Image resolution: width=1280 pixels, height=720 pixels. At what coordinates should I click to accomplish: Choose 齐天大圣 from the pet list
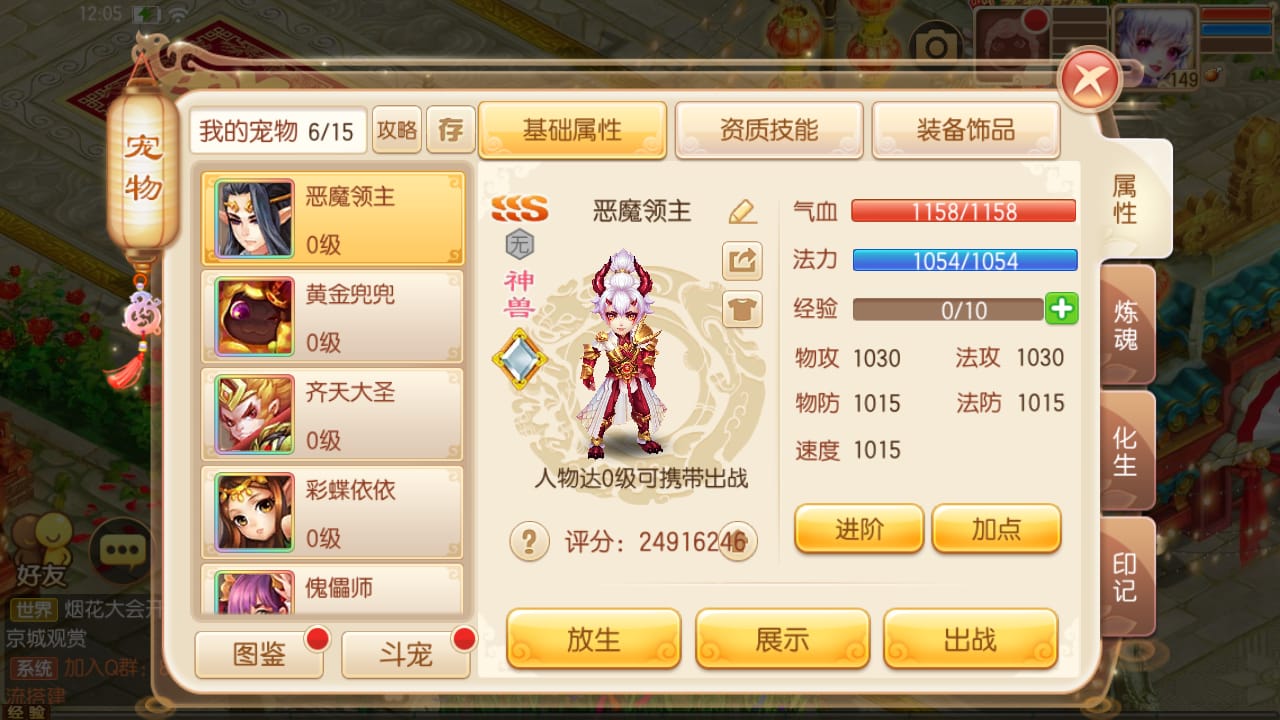click(x=332, y=414)
